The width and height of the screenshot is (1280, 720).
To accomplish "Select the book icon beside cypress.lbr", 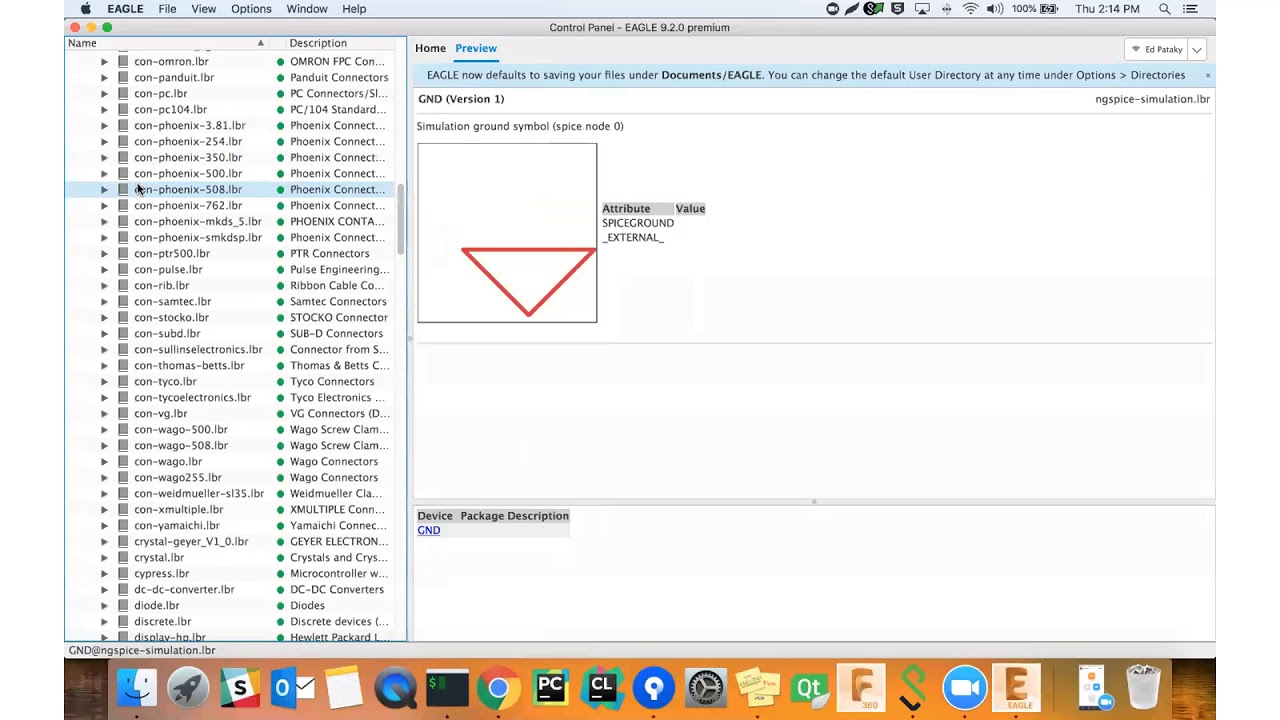I will pos(123,573).
